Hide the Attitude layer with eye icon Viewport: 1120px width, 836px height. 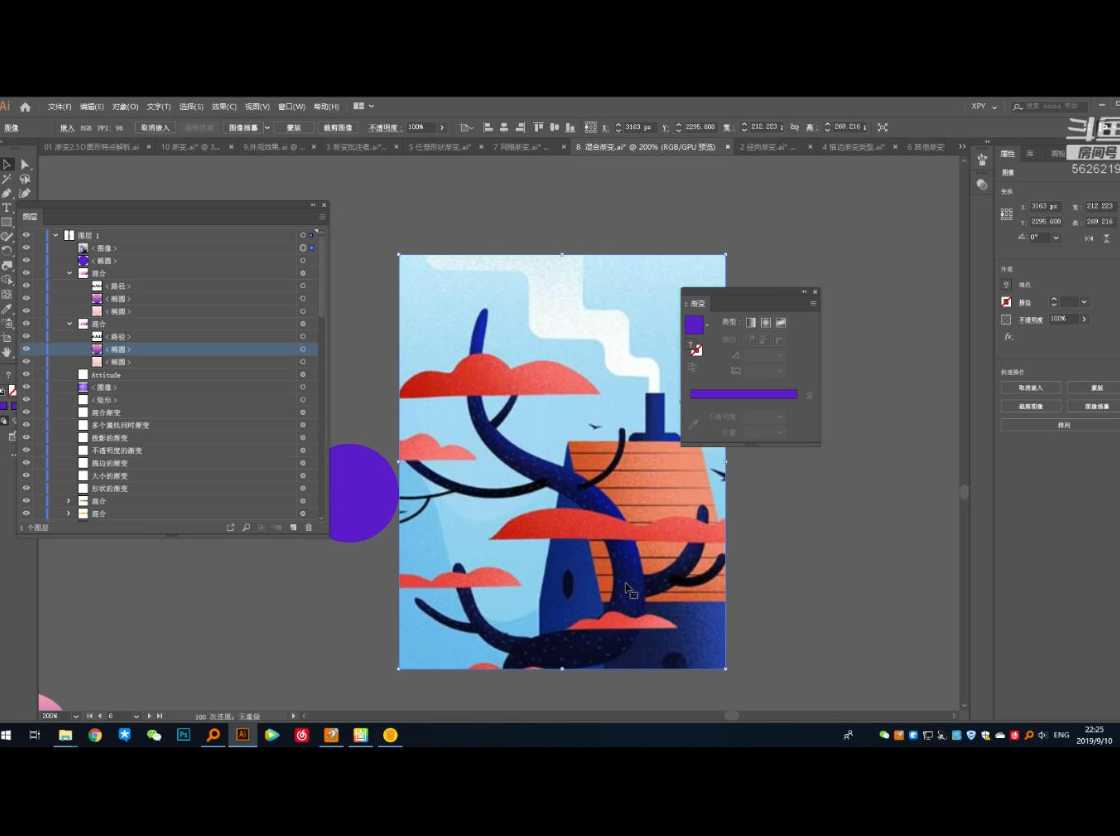(26, 375)
